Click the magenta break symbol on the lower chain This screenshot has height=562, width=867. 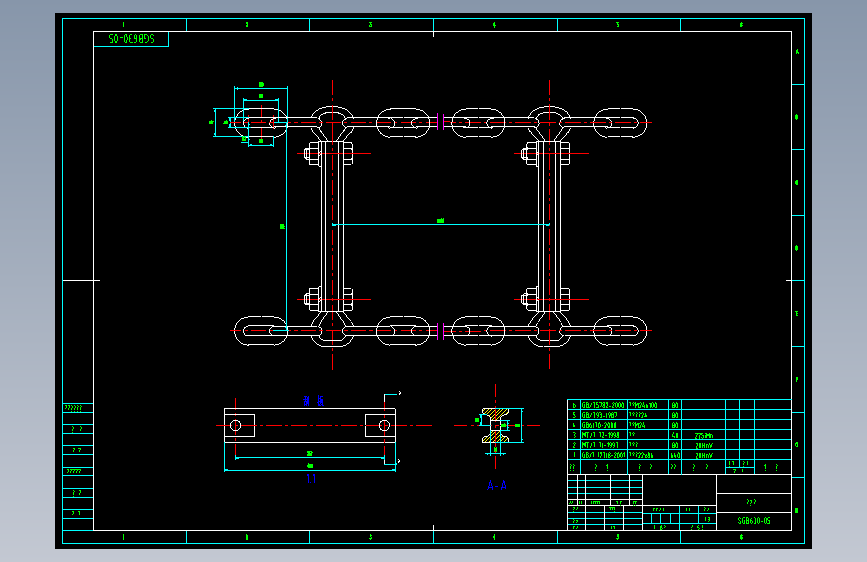441,332
